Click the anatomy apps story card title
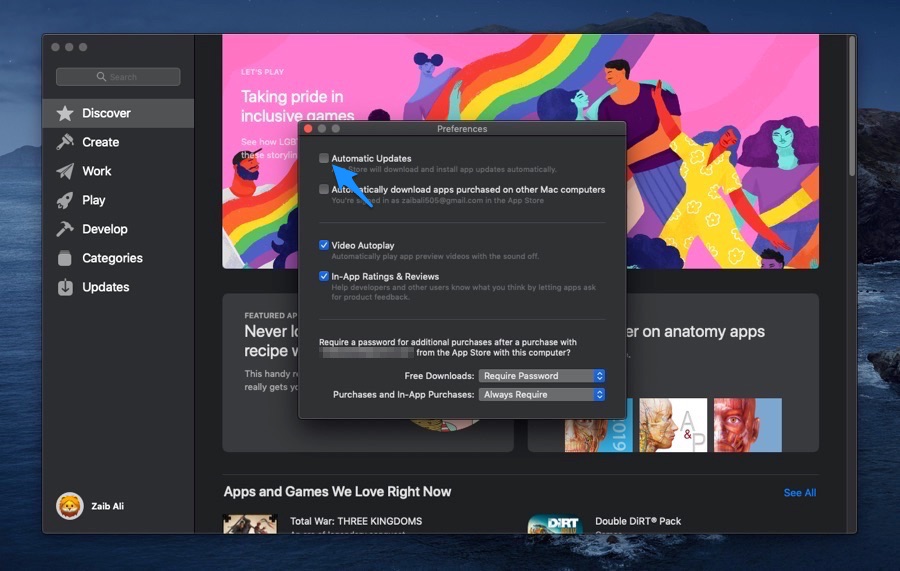 pos(695,331)
